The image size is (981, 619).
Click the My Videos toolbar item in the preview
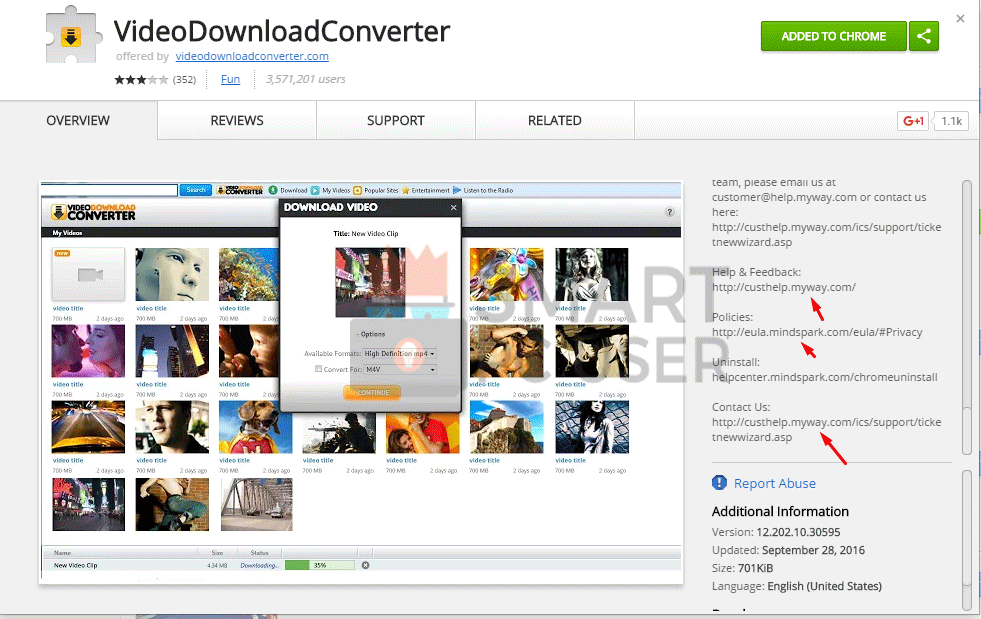click(x=331, y=190)
